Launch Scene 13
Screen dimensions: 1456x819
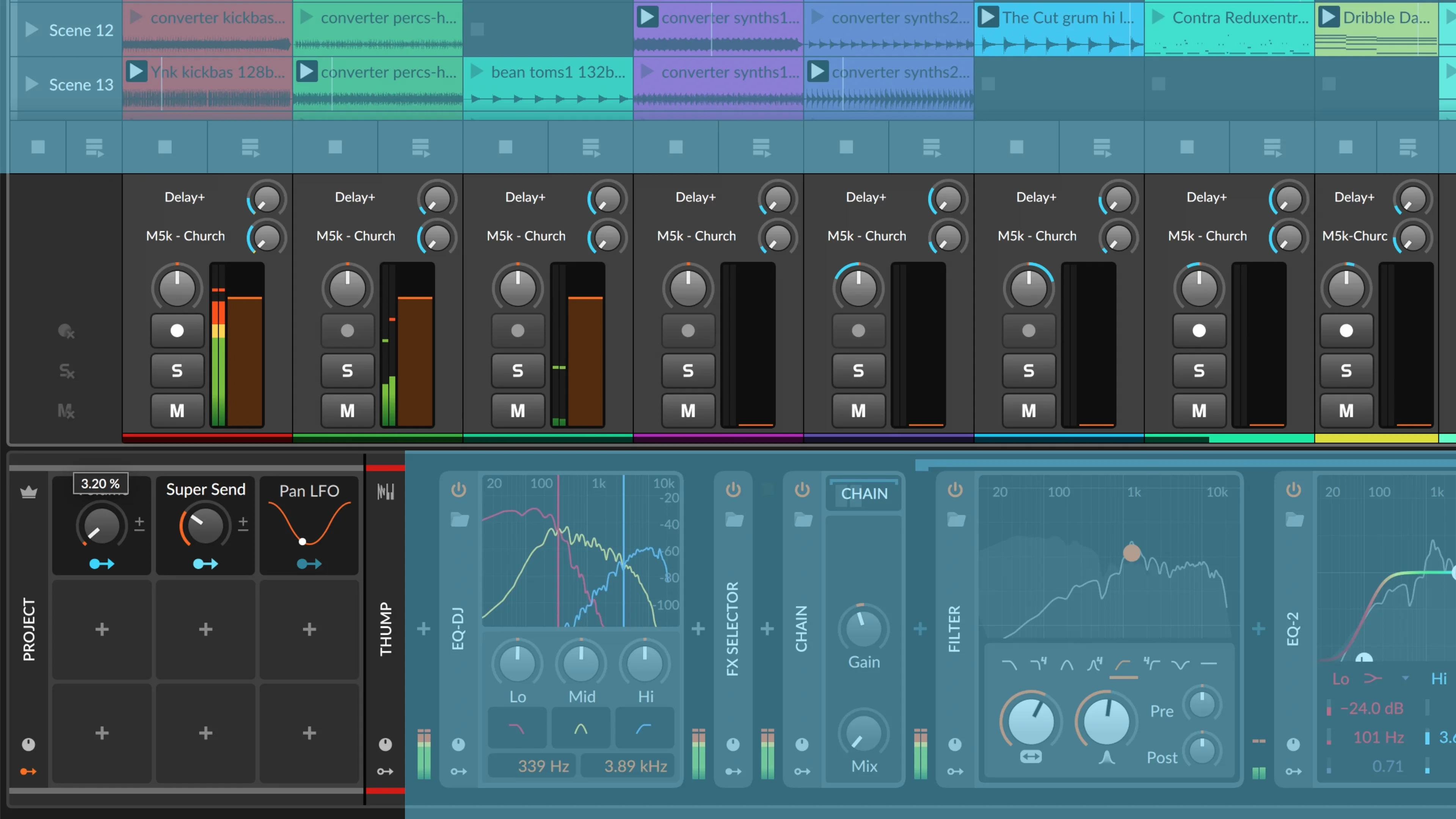coord(32,84)
